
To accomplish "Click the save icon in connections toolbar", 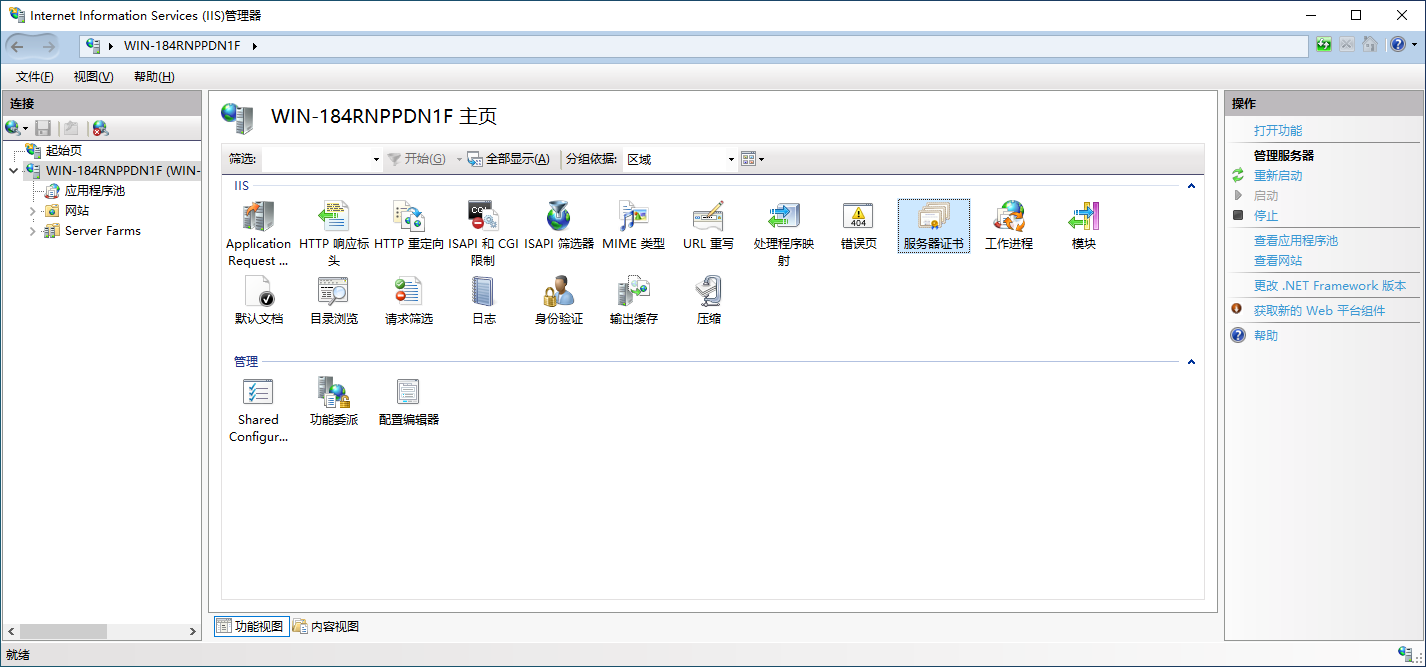I will [x=43, y=128].
